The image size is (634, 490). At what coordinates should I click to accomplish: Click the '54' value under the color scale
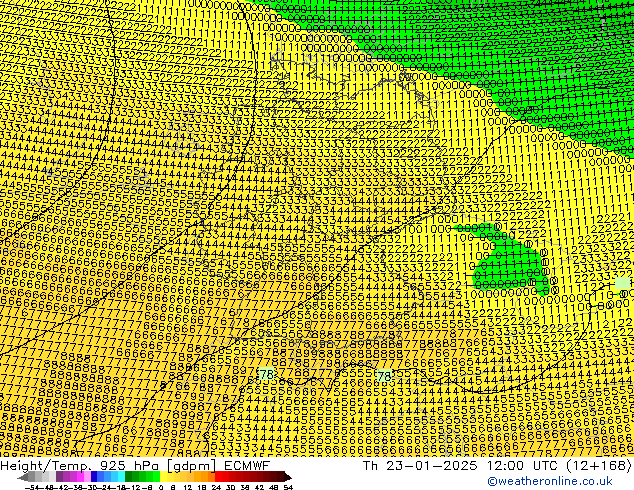coord(288,487)
